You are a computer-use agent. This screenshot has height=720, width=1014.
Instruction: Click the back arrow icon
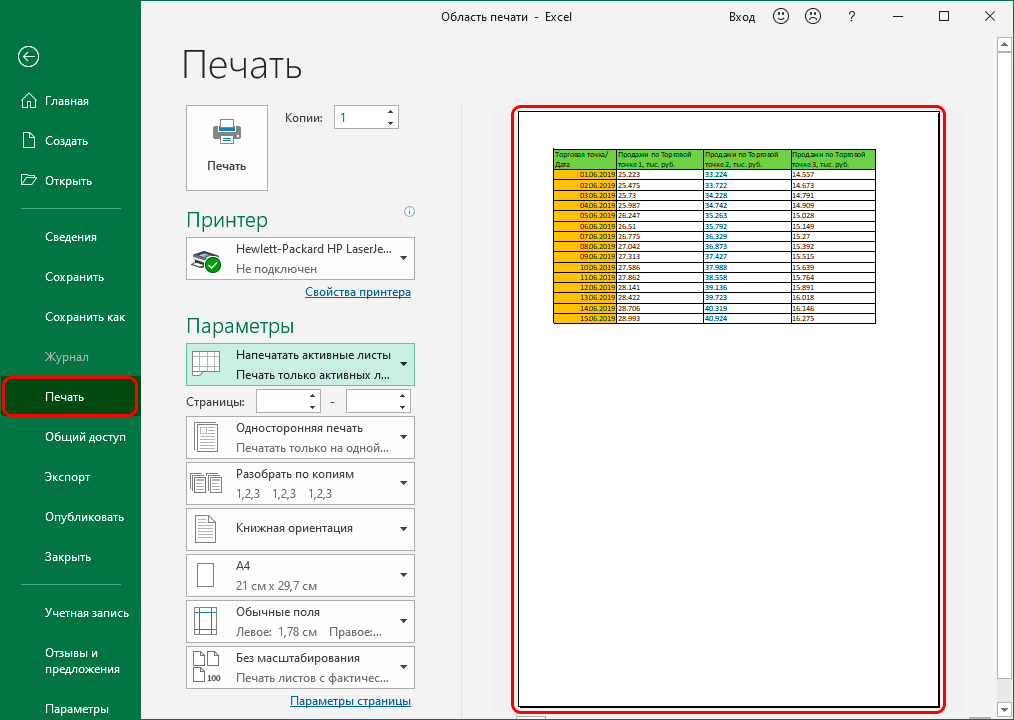click(29, 56)
